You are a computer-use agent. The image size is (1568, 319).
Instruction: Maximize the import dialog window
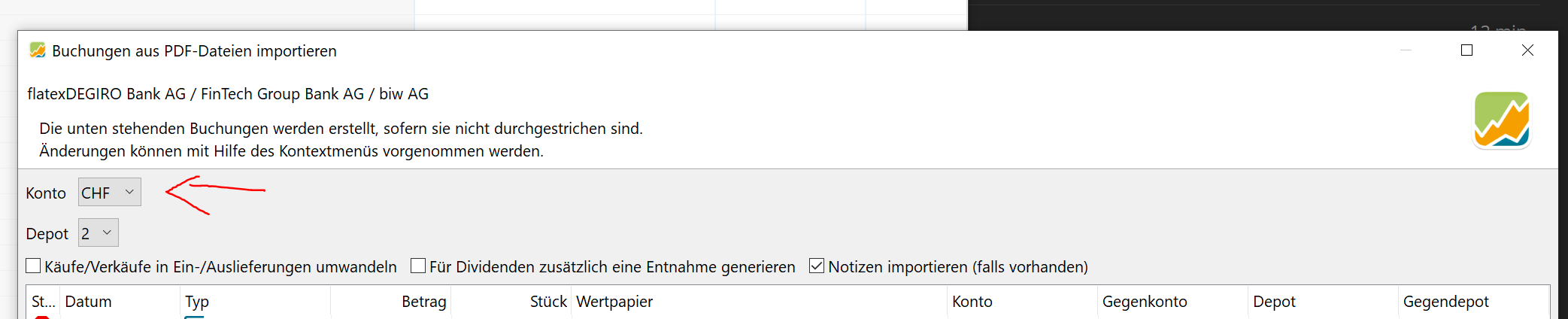click(1466, 50)
